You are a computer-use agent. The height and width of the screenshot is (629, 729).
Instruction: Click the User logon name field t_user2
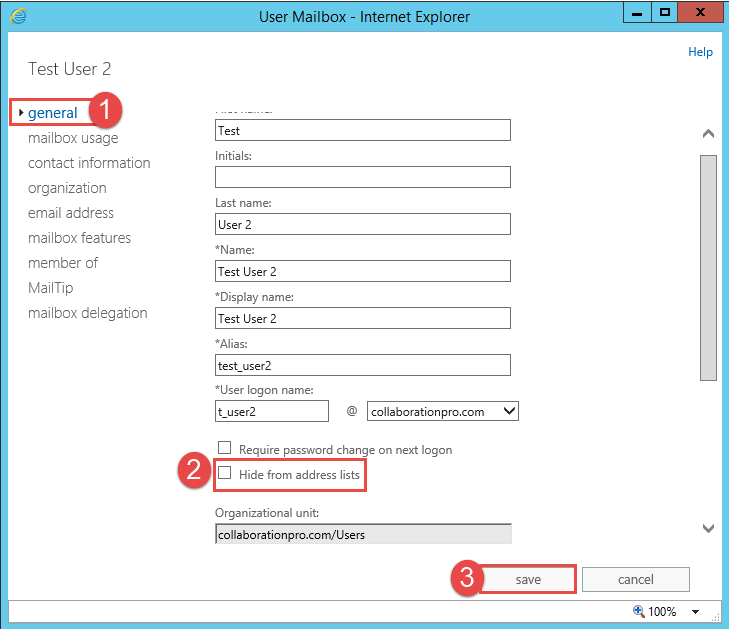[x=272, y=411]
